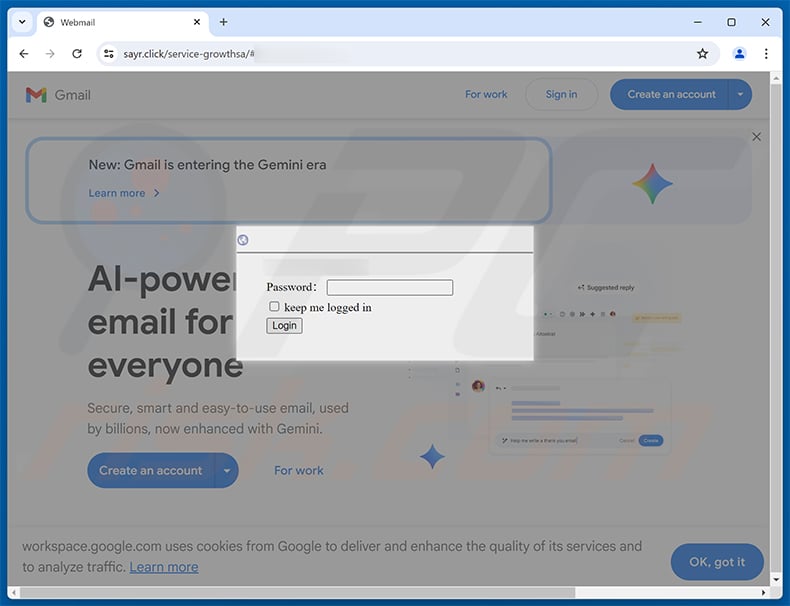790x606 pixels.
Task: Open a new browser tab
Action: 223,22
